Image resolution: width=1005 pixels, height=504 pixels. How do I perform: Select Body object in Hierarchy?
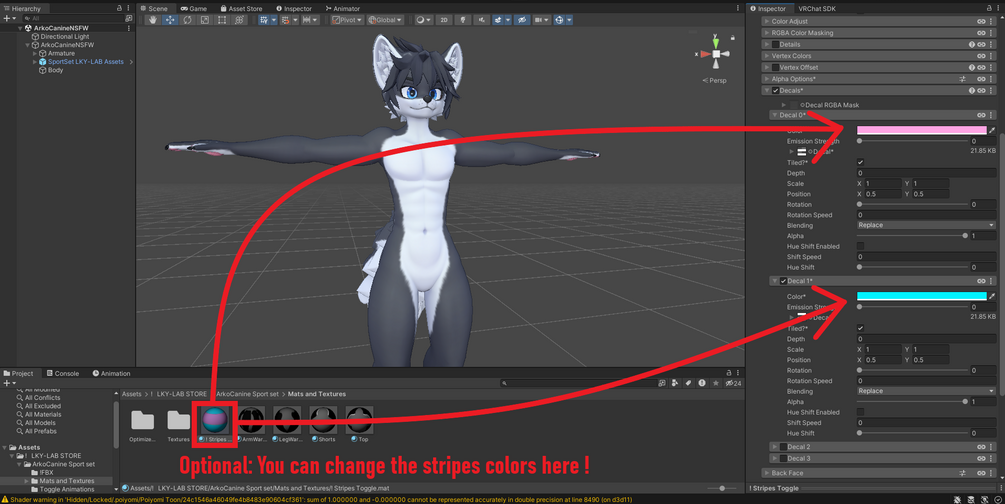[56, 70]
